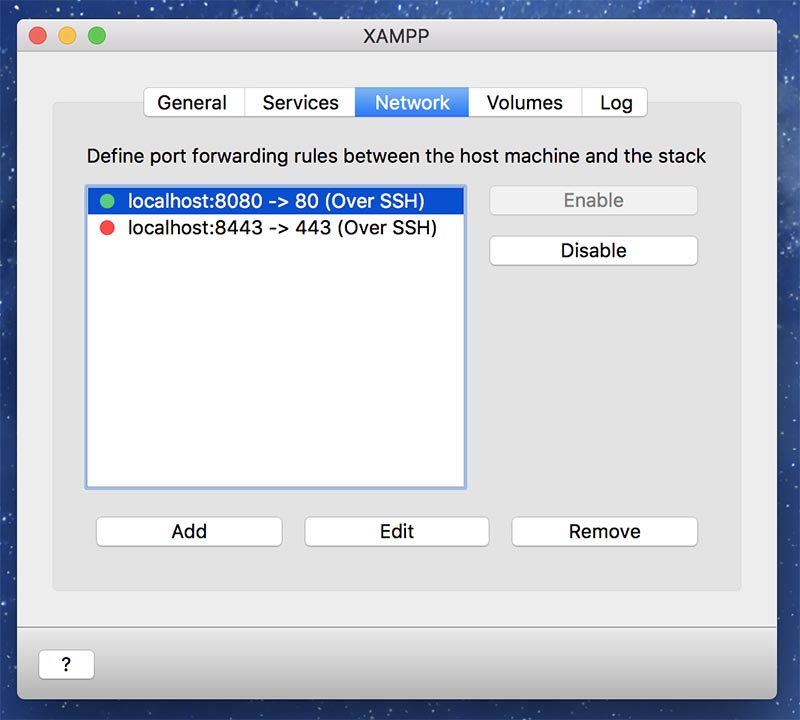Image resolution: width=800 pixels, height=720 pixels.
Task: Disable the selected forwarding rule
Action: [x=593, y=251]
